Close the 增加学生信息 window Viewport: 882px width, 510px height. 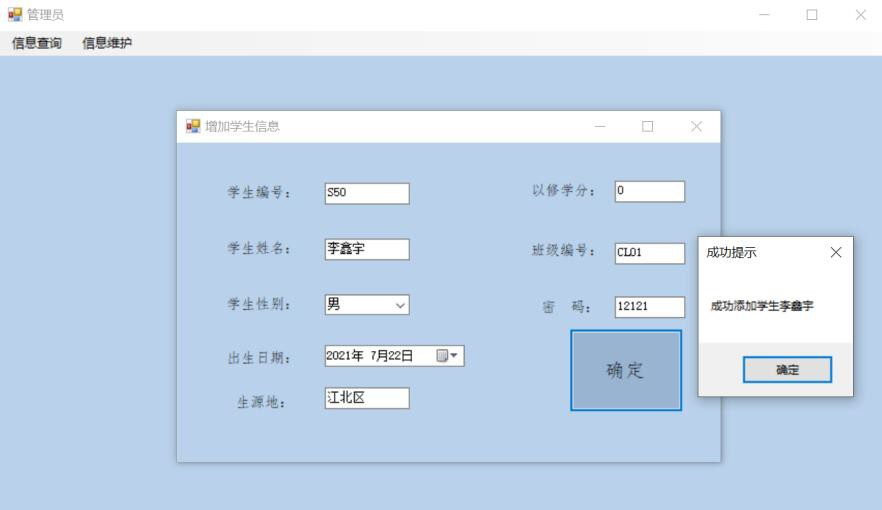[696, 127]
